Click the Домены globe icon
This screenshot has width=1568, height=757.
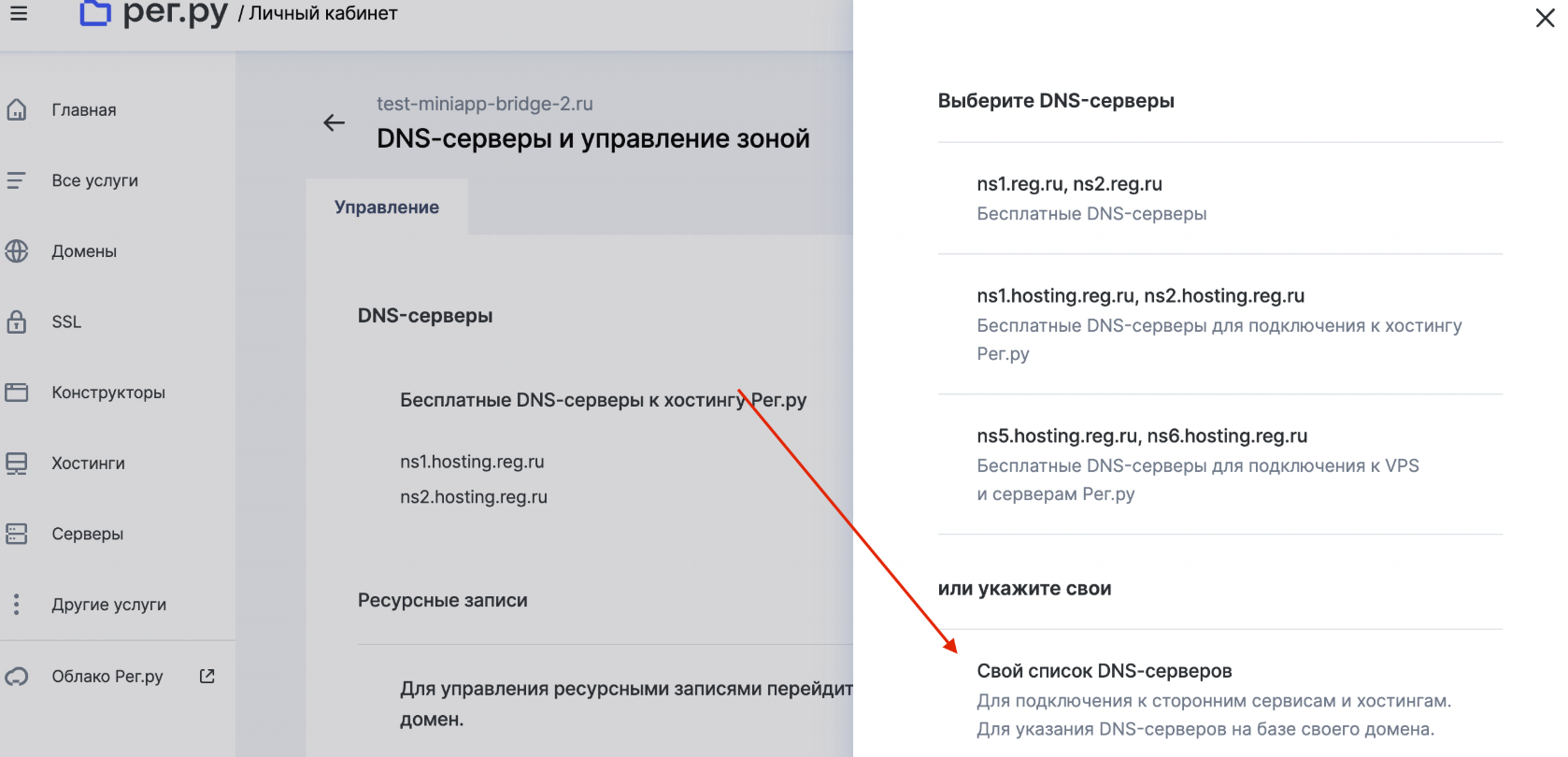[17, 251]
